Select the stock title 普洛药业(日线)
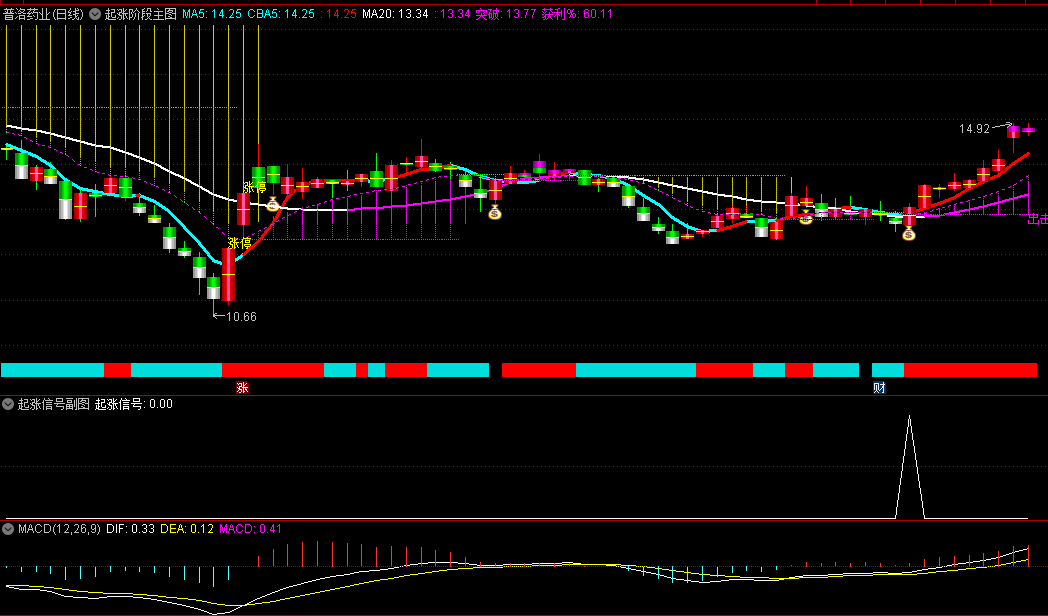 pos(43,14)
